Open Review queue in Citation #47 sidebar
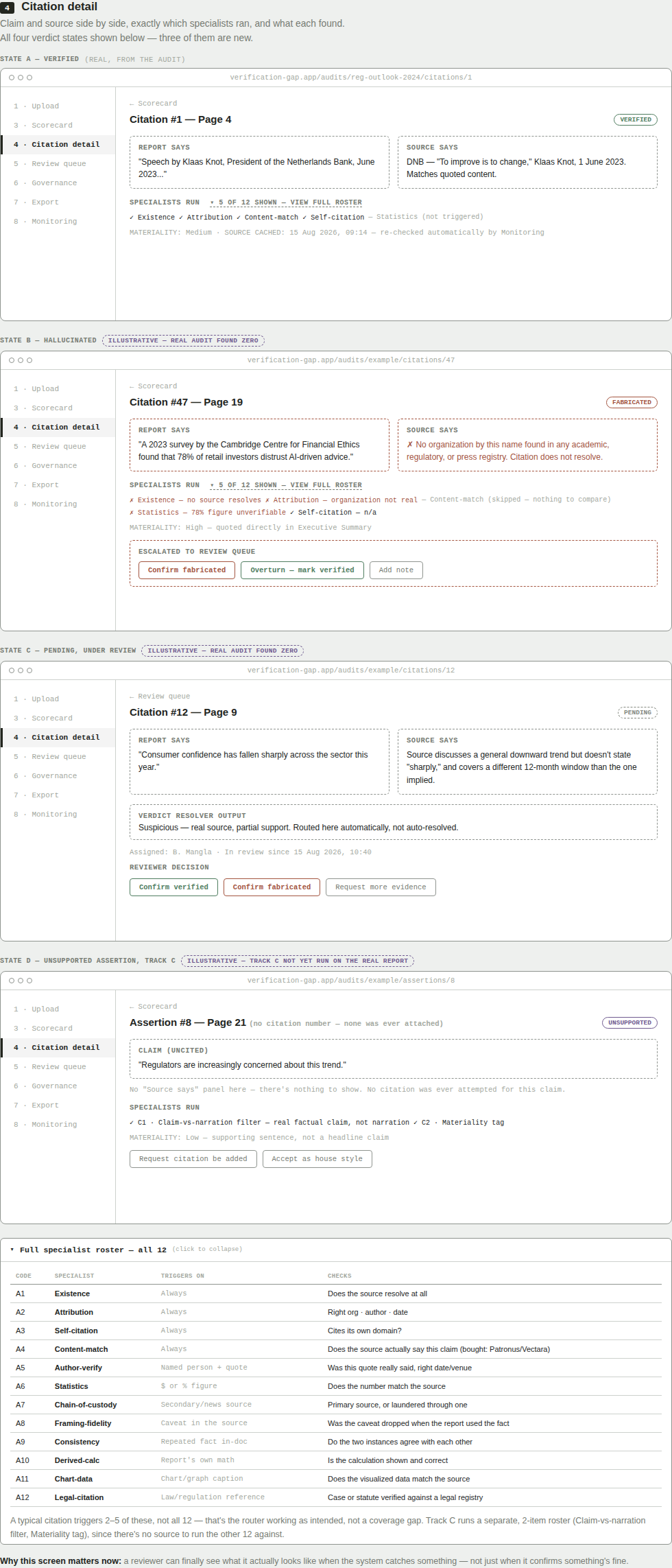Image resolution: width=672 pixels, height=1568 pixels. (58, 447)
